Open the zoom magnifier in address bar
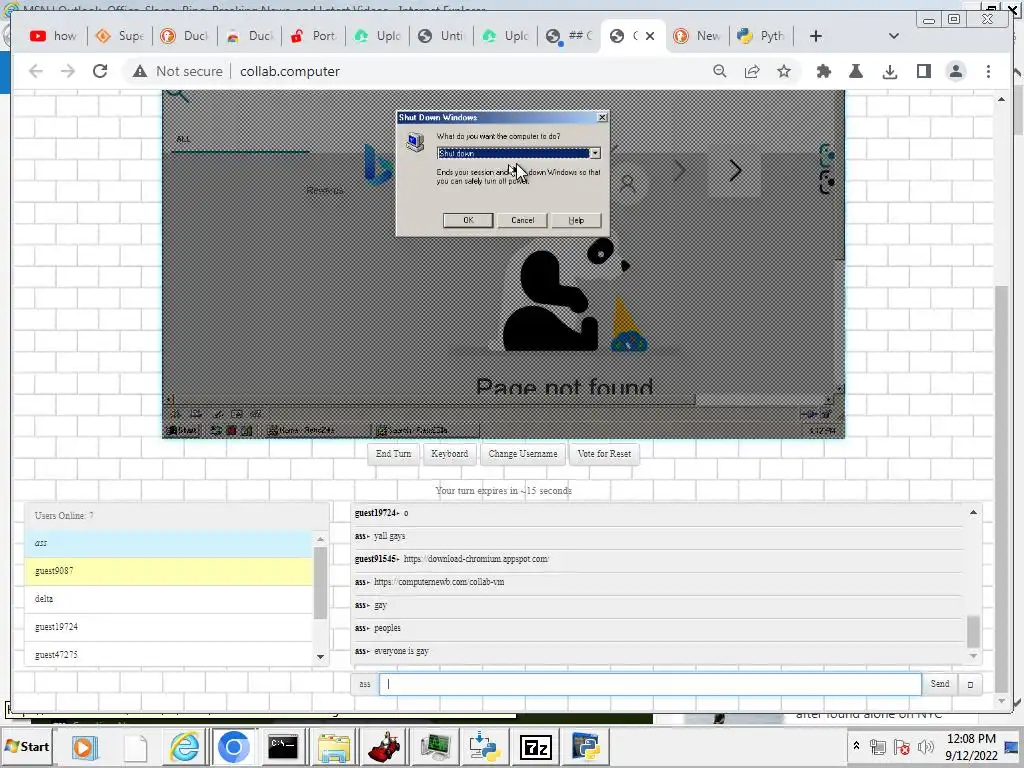 pos(720,71)
